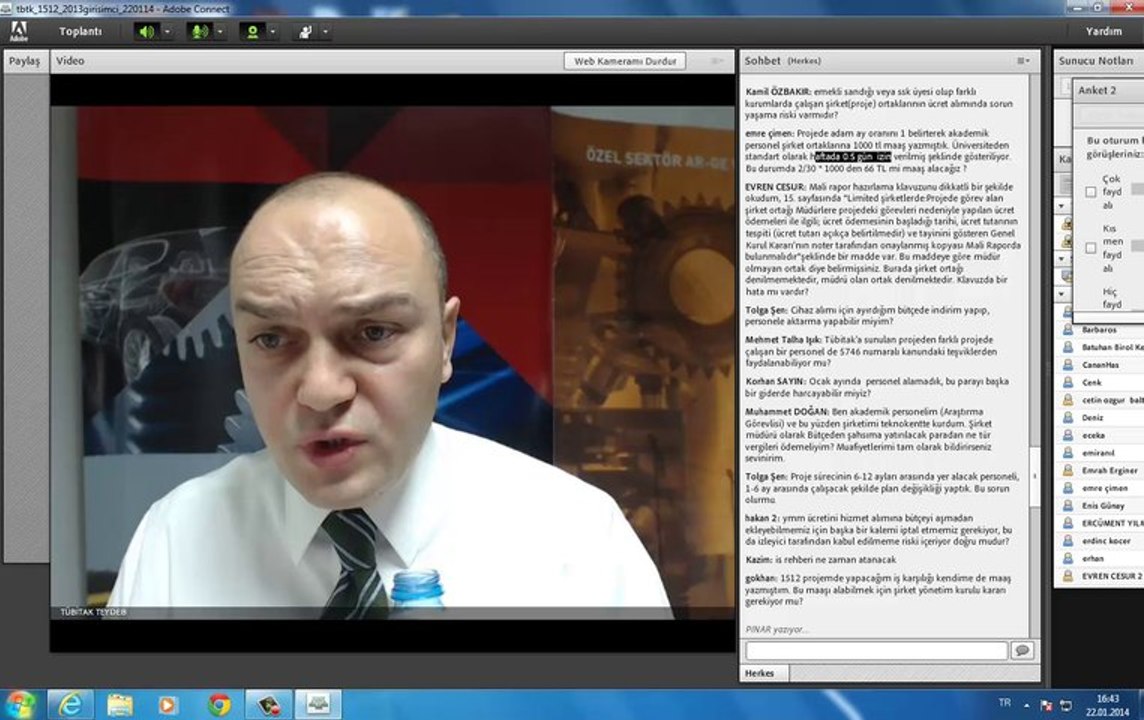Click Web Kameramı Durdur button
The height and width of the screenshot is (720, 1144).
pos(625,61)
